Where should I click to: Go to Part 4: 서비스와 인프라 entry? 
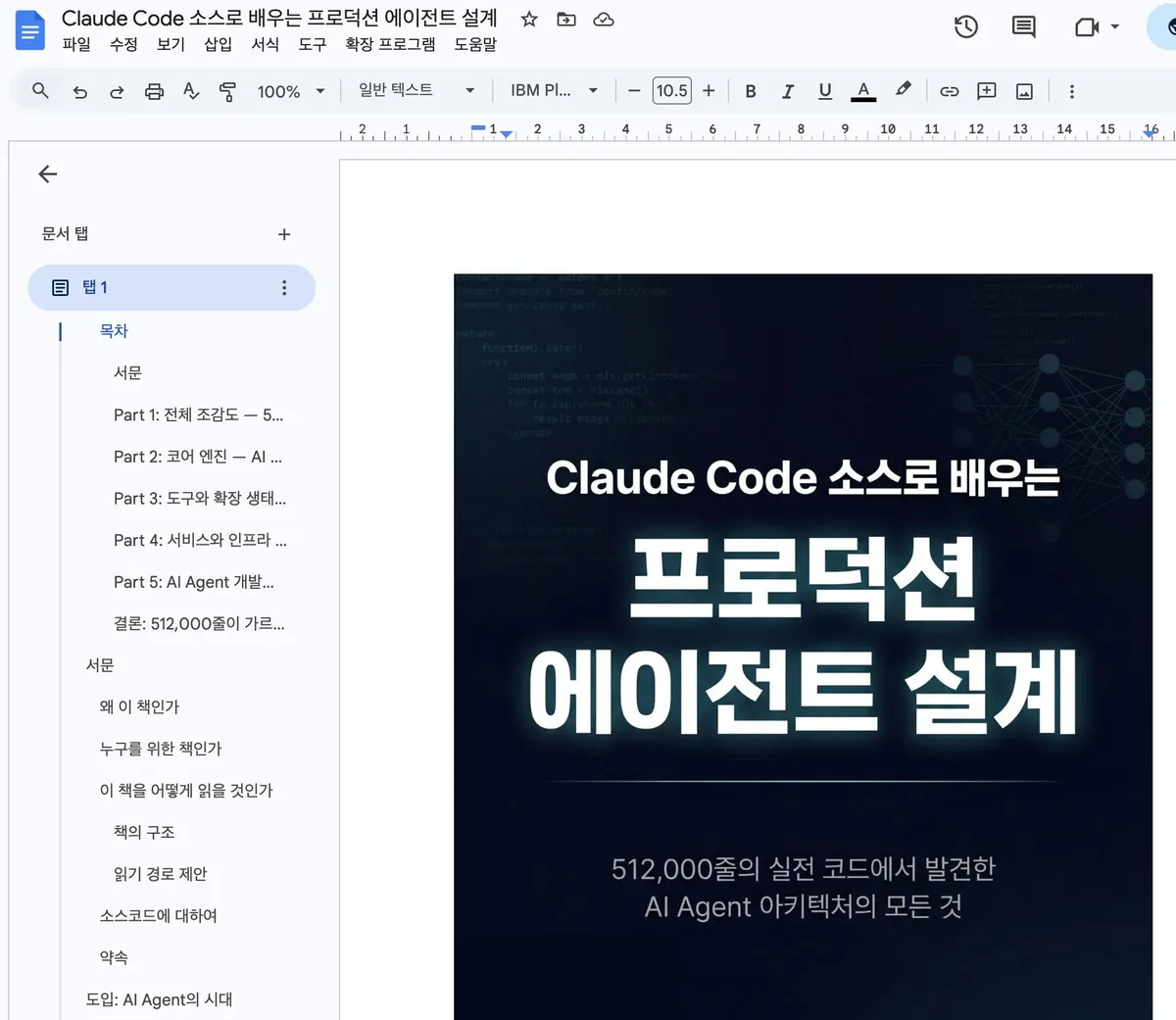click(x=200, y=541)
